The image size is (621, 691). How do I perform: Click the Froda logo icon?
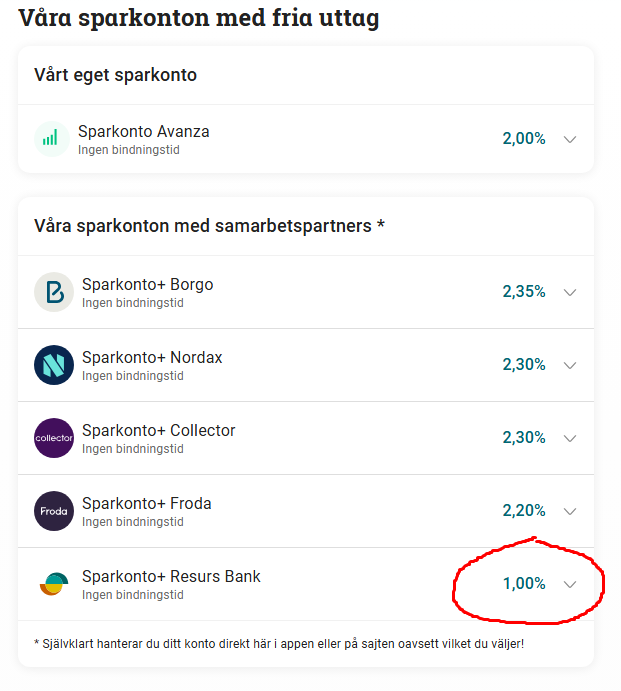click(54, 511)
